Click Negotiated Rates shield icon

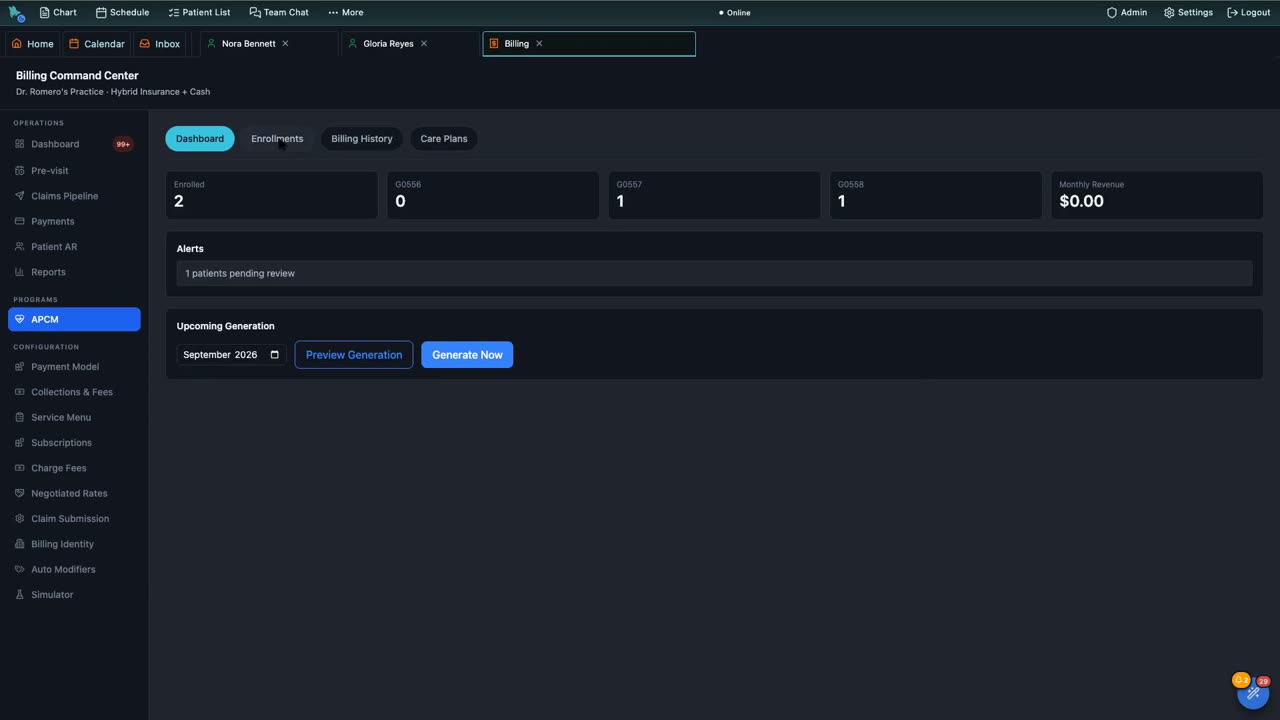pyautogui.click(x=20, y=493)
